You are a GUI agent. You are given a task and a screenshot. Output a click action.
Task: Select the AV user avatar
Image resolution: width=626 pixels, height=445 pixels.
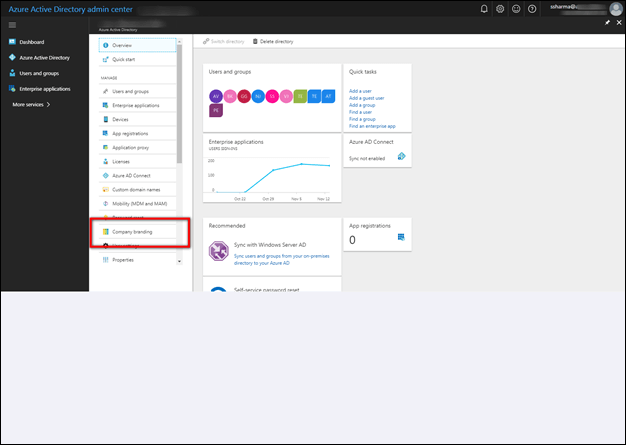(x=216, y=96)
